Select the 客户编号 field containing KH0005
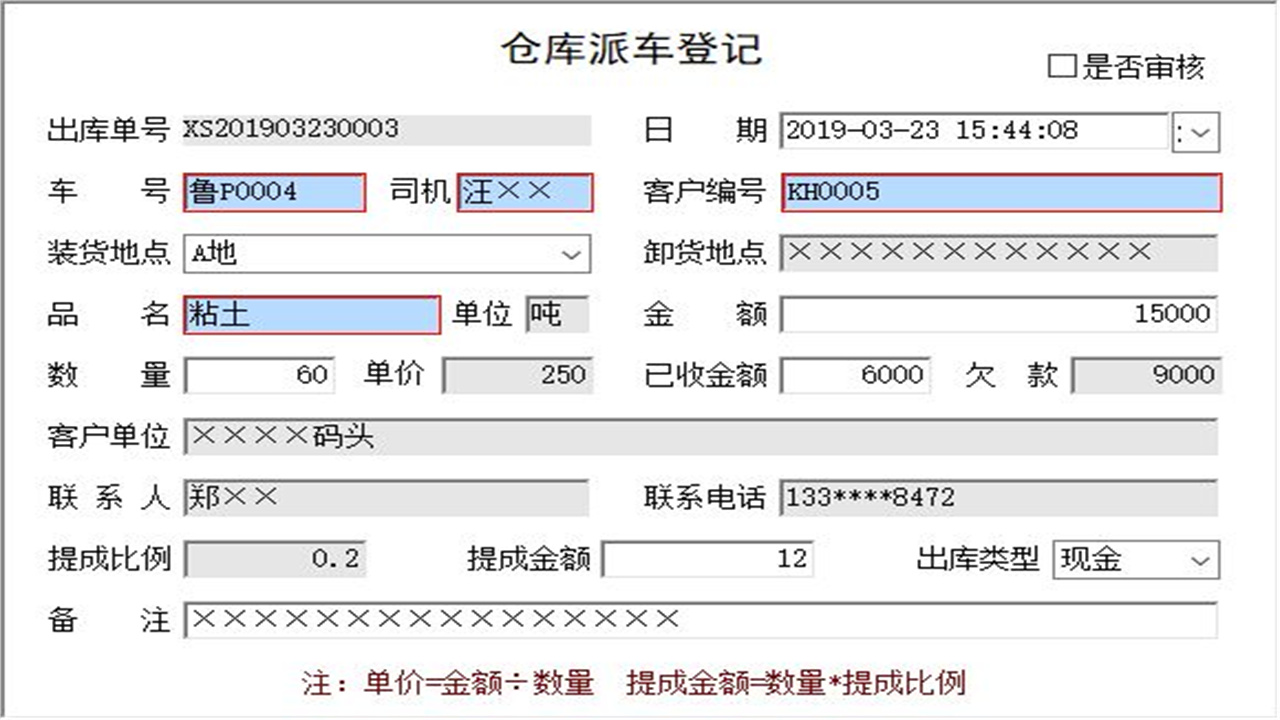Screen dimensions: 1280x720 [1000, 193]
